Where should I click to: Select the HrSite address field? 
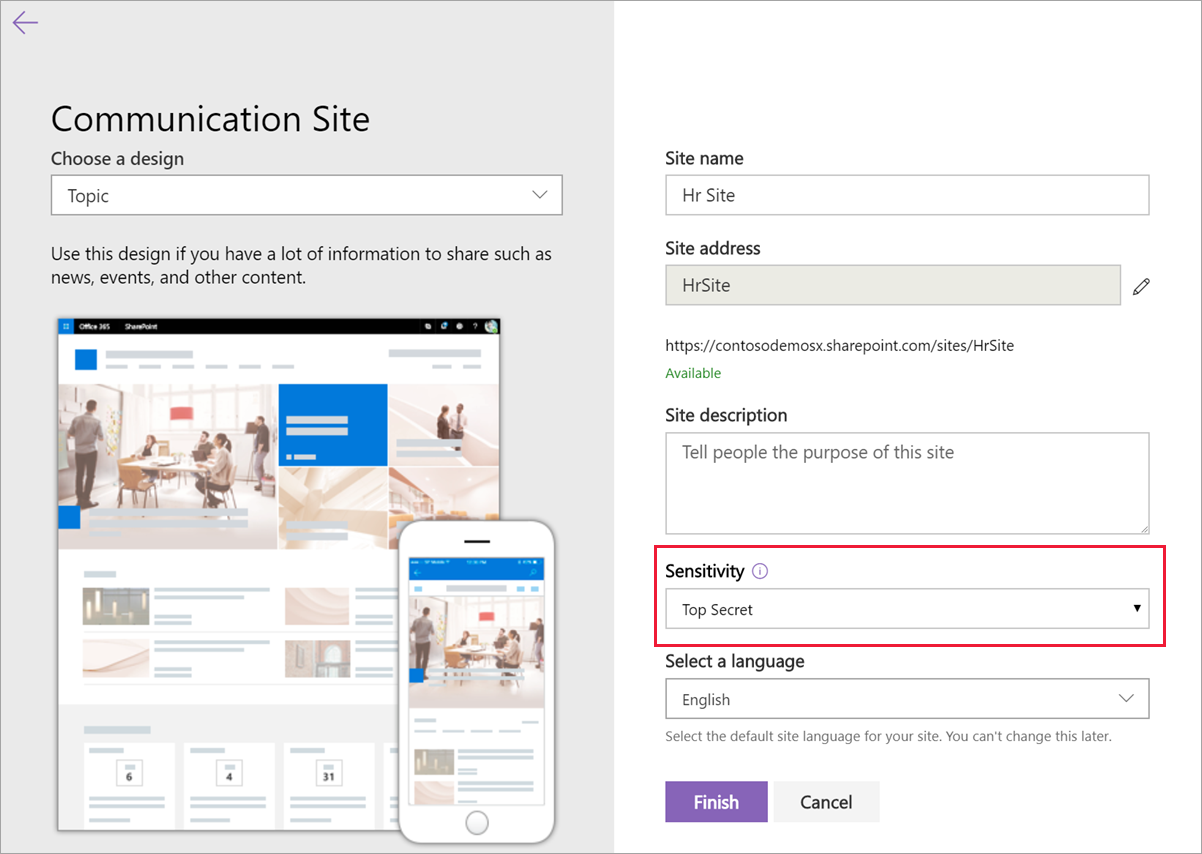click(893, 285)
